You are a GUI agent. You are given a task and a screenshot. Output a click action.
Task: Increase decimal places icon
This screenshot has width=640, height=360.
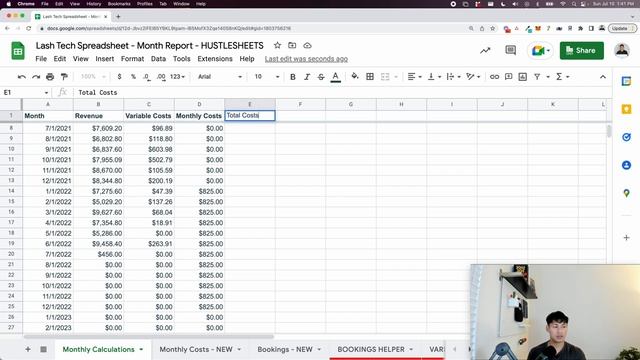(161, 77)
